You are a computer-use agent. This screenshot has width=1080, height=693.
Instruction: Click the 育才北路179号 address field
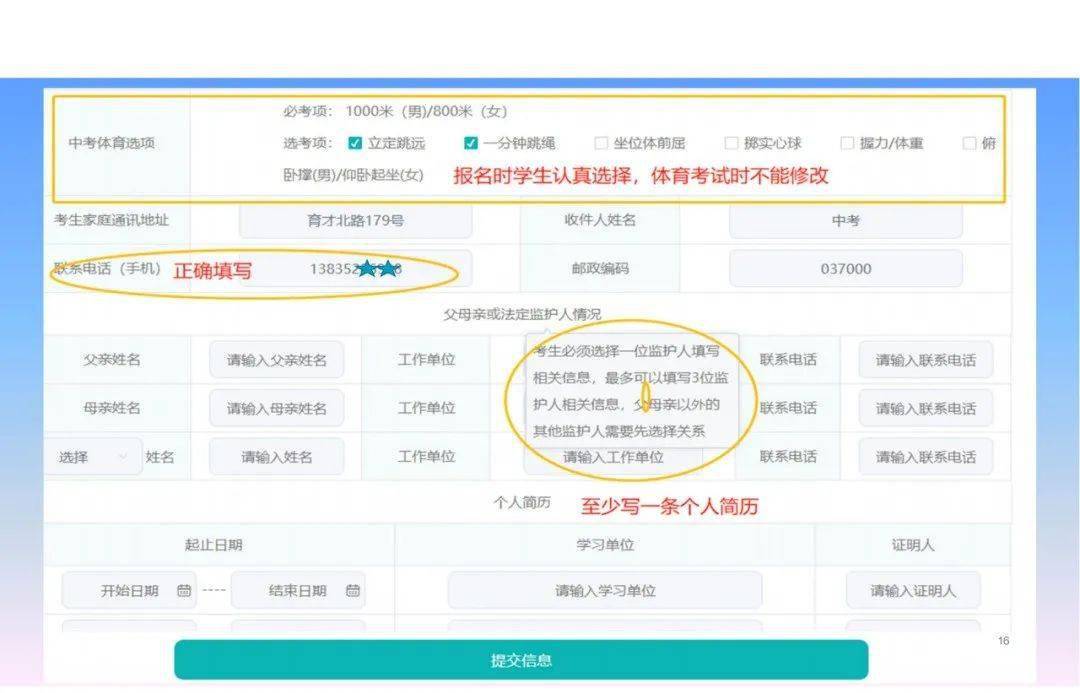(x=355, y=220)
